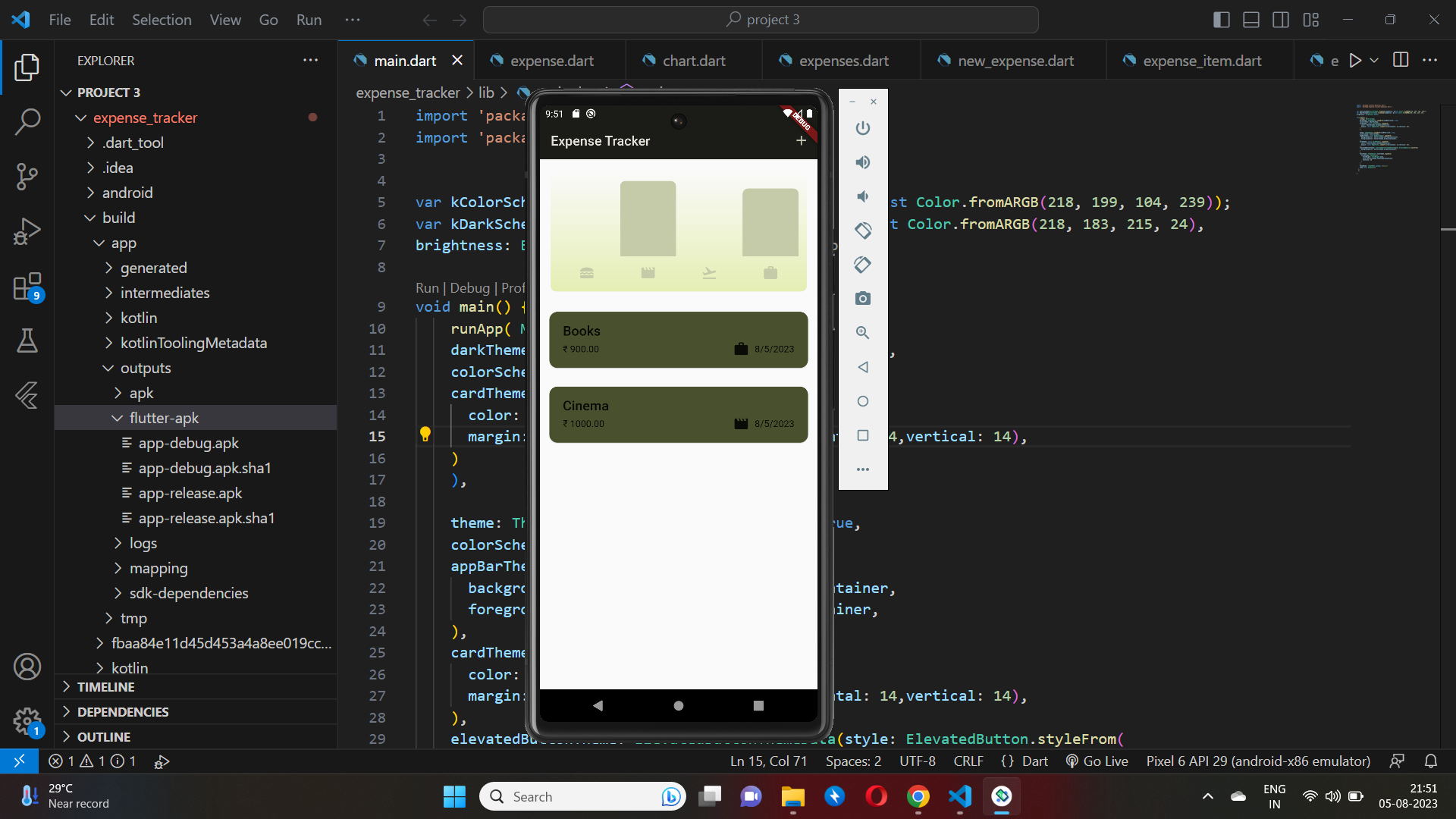Run the Flutter app with the play icon

pos(1357,60)
